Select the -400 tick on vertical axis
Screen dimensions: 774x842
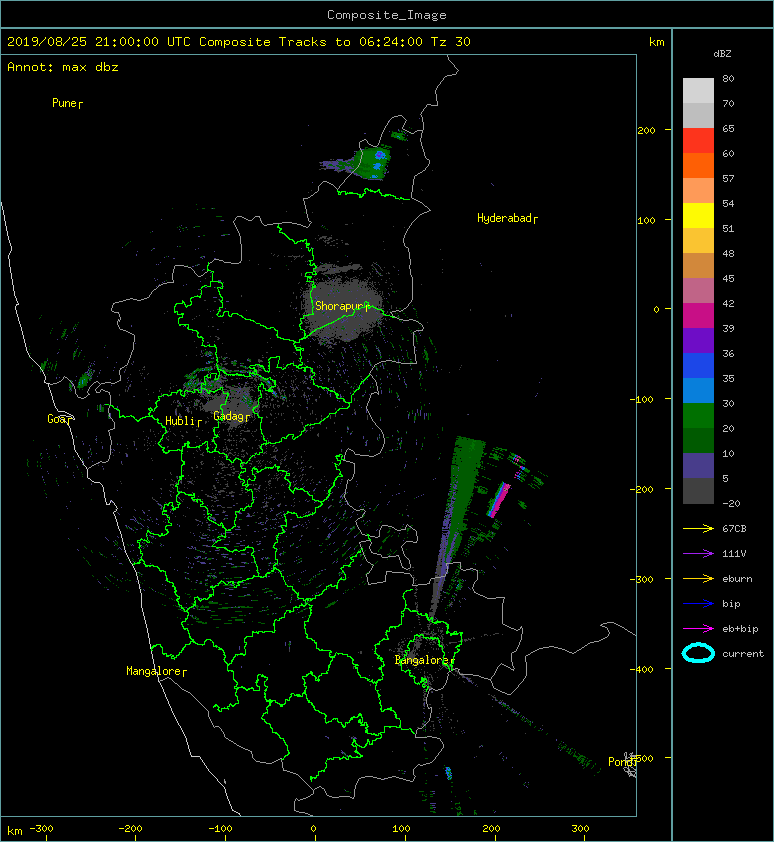[642, 669]
